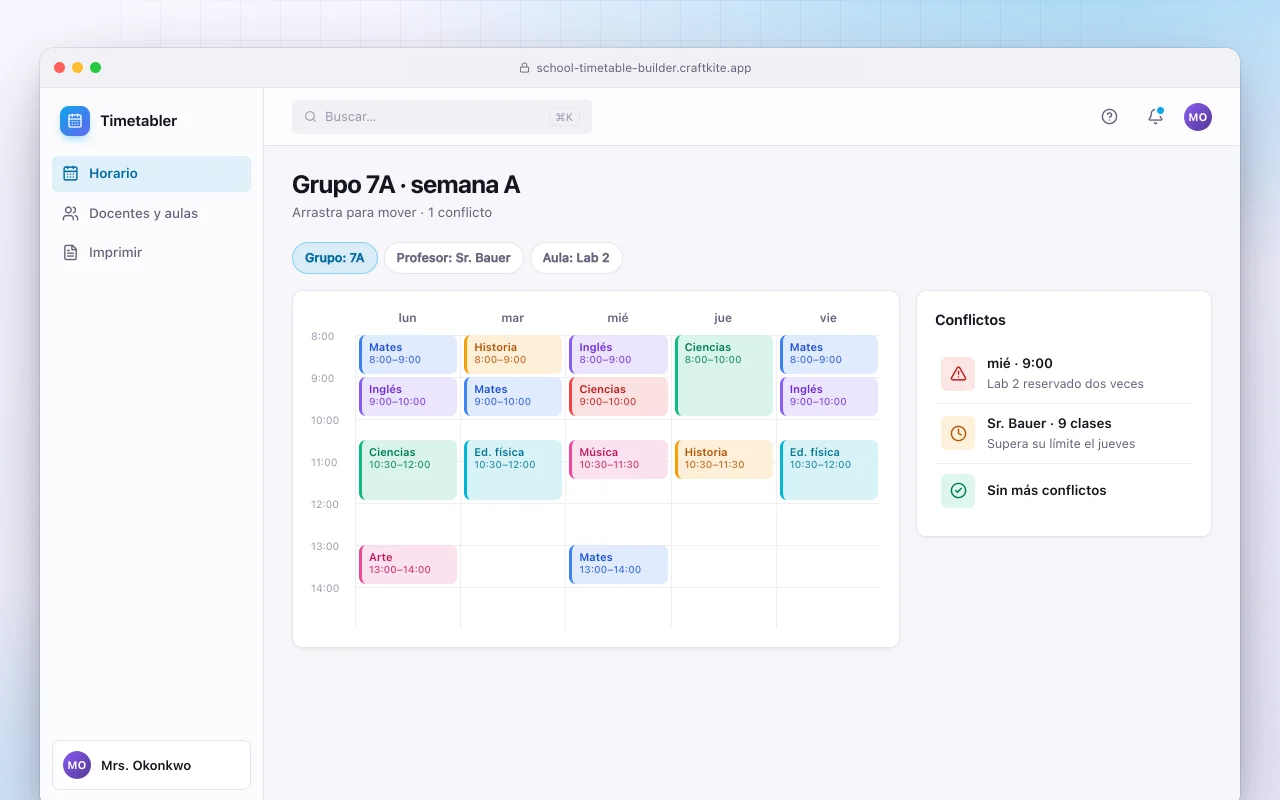This screenshot has width=1280, height=800.
Task: Select Friday Mates 8:00–9:00 block
Action: click(829, 354)
